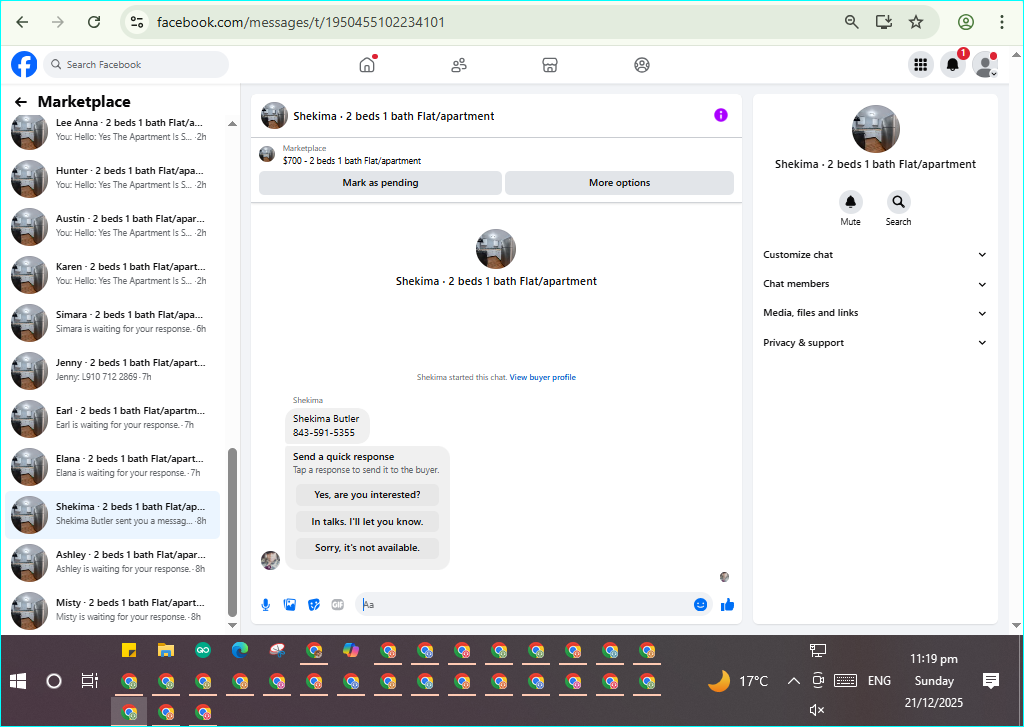Open the account profile menu
This screenshot has width=1024, height=727.
click(x=985, y=65)
